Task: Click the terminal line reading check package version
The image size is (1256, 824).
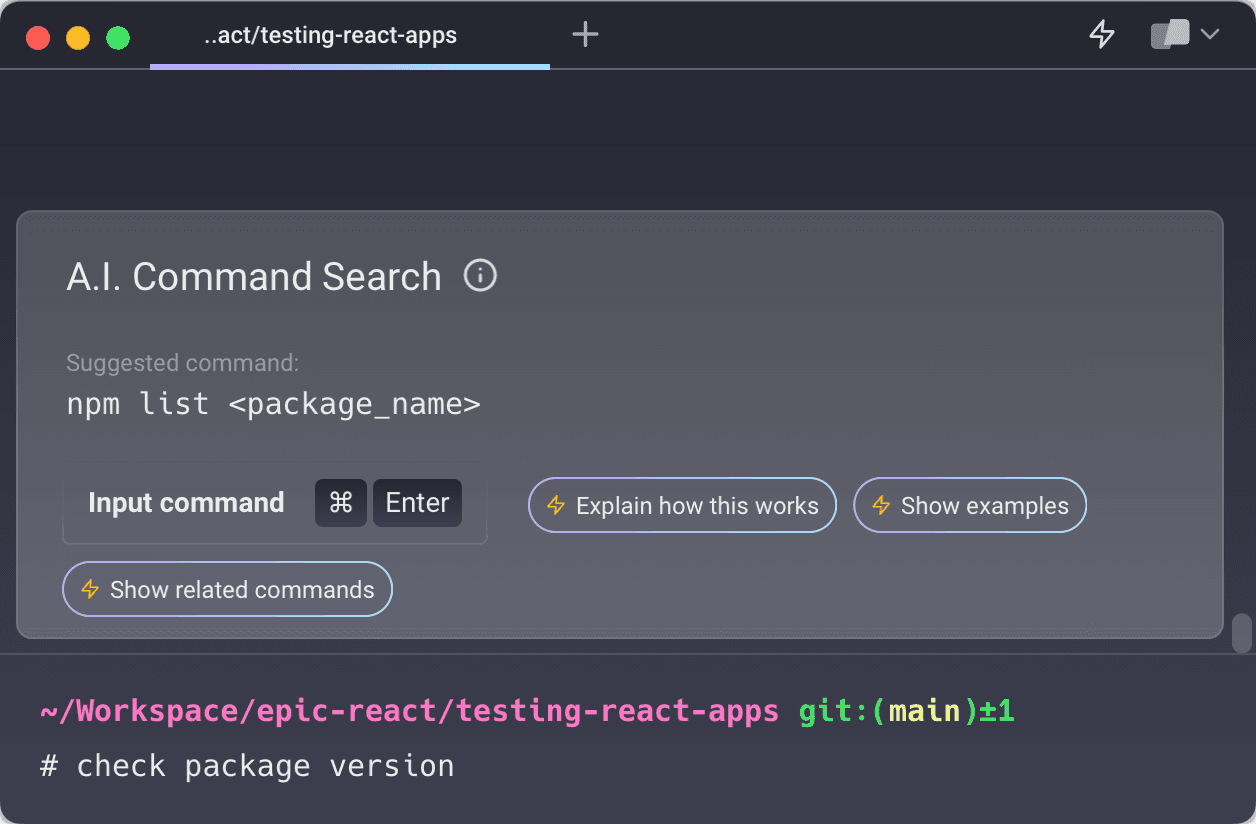Action: pos(247,765)
